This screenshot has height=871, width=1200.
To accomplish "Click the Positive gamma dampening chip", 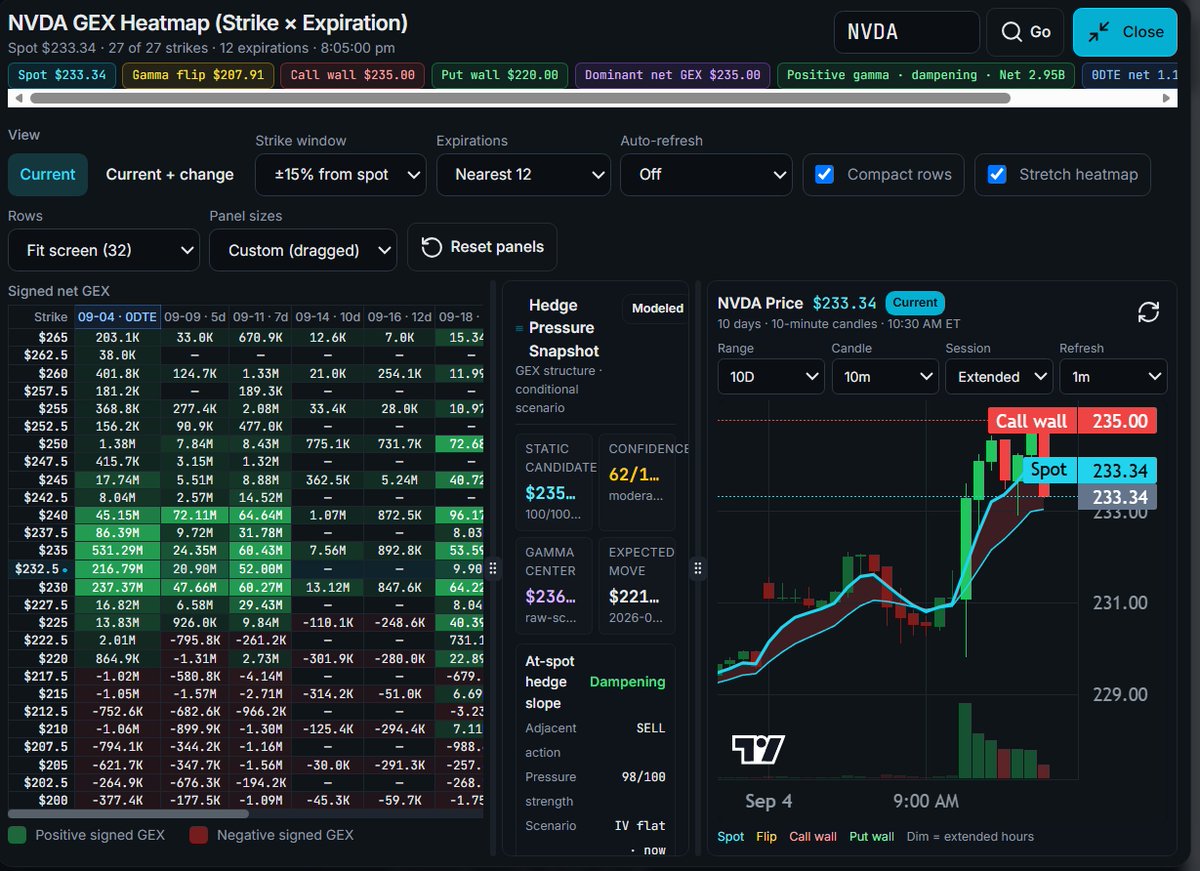I will 926,75.
